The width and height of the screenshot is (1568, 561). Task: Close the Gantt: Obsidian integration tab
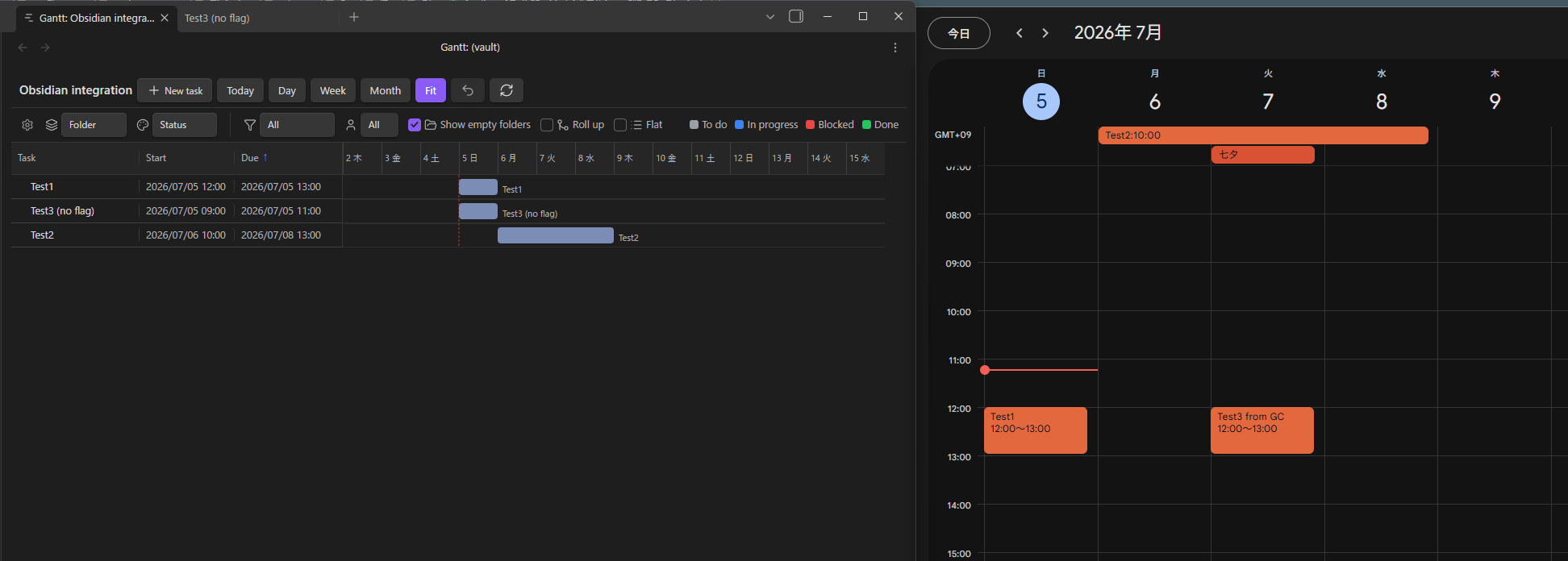[165, 18]
